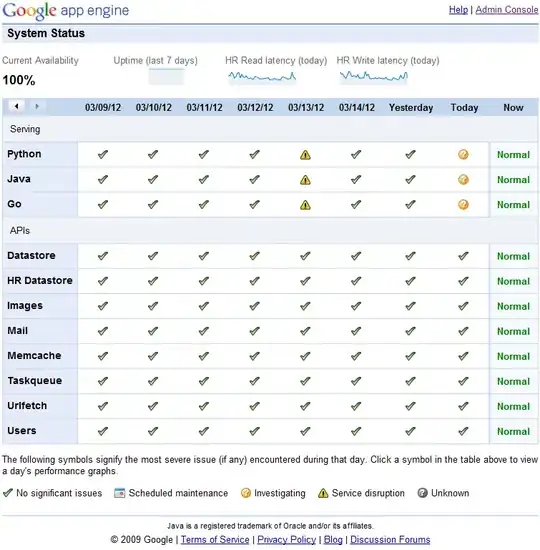Click Python service disruption icon on 03/13/12
The image size is (540, 550).
point(305,155)
